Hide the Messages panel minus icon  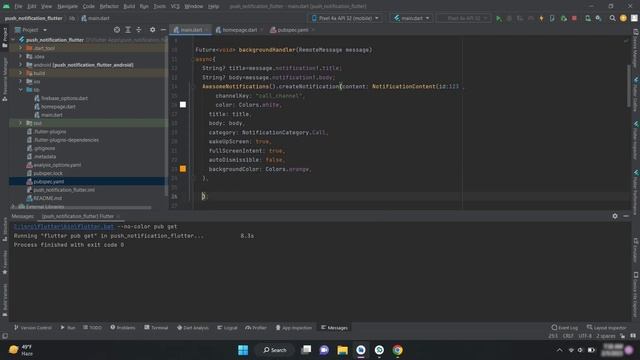click(x=626, y=216)
